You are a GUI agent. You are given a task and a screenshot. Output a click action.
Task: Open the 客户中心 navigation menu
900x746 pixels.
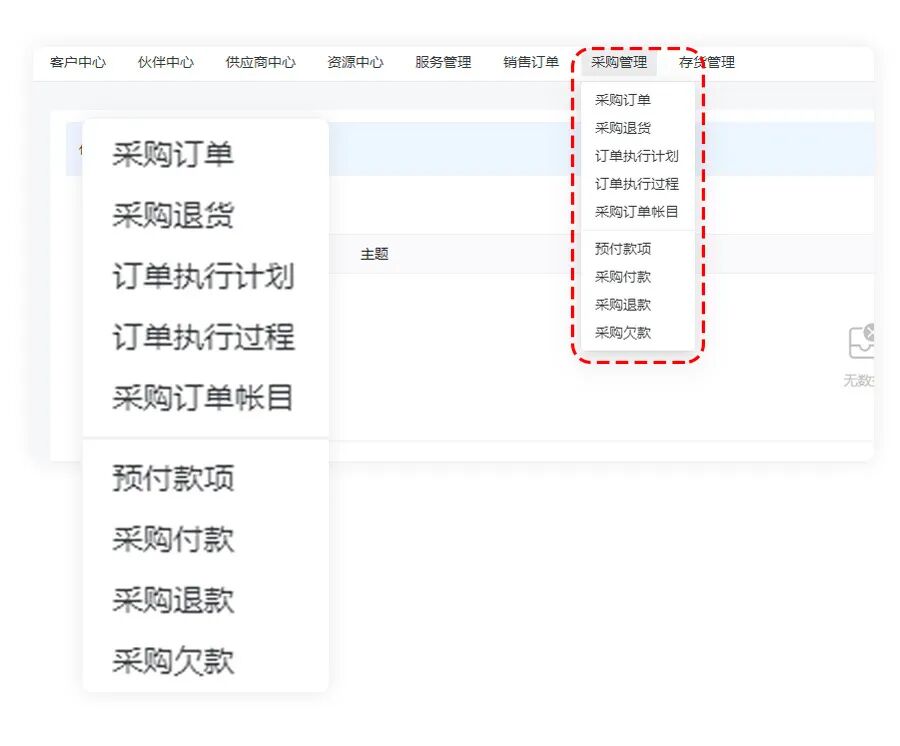coord(77,62)
